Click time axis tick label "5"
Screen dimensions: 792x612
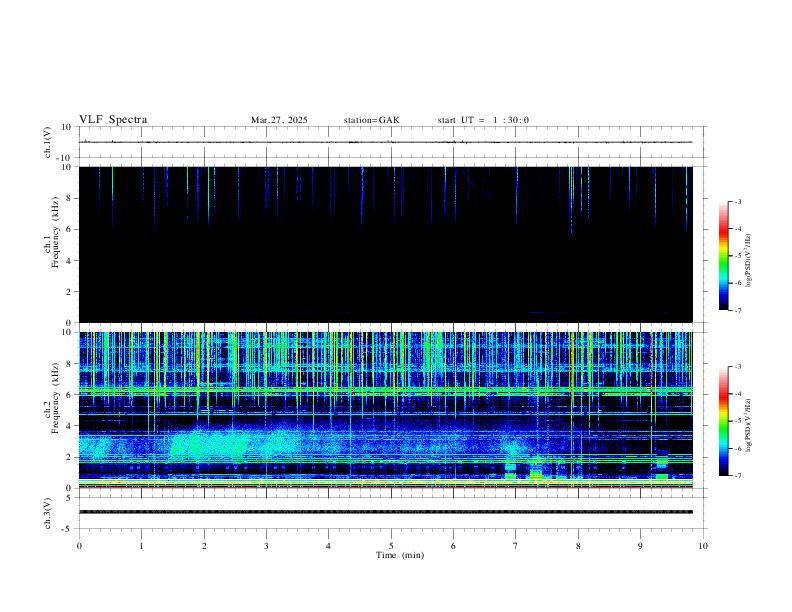[391, 546]
